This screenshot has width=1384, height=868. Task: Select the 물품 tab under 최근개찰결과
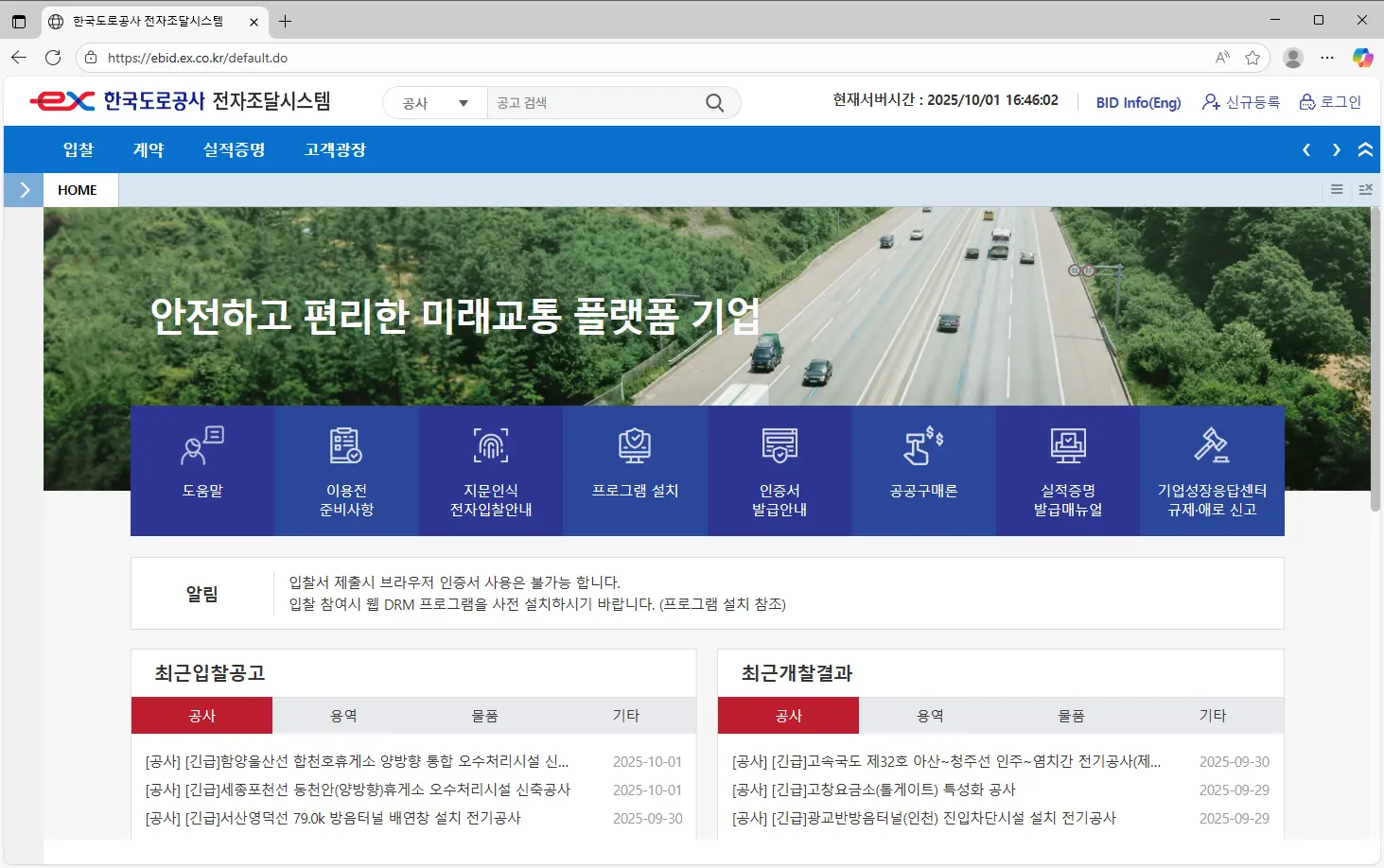click(x=1071, y=715)
